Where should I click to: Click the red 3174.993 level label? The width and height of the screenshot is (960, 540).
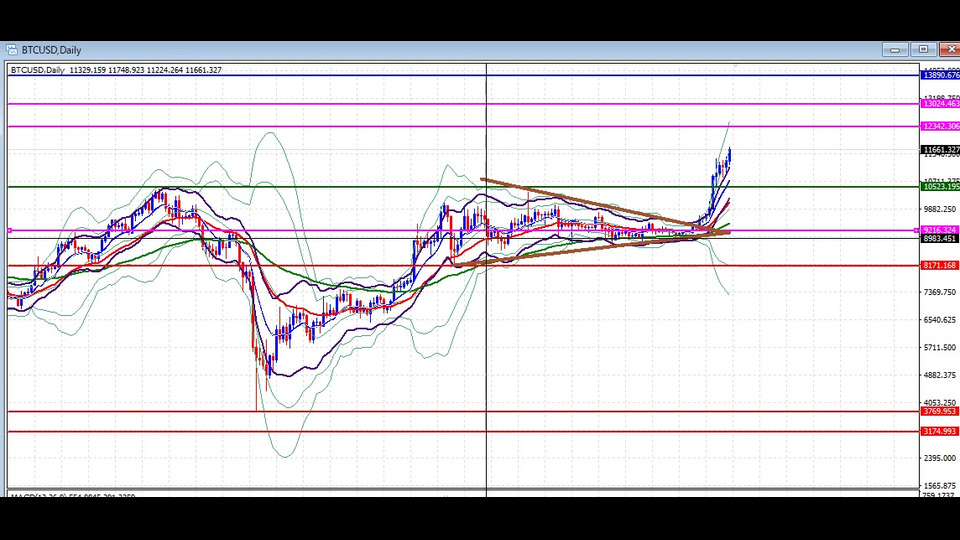click(940, 431)
